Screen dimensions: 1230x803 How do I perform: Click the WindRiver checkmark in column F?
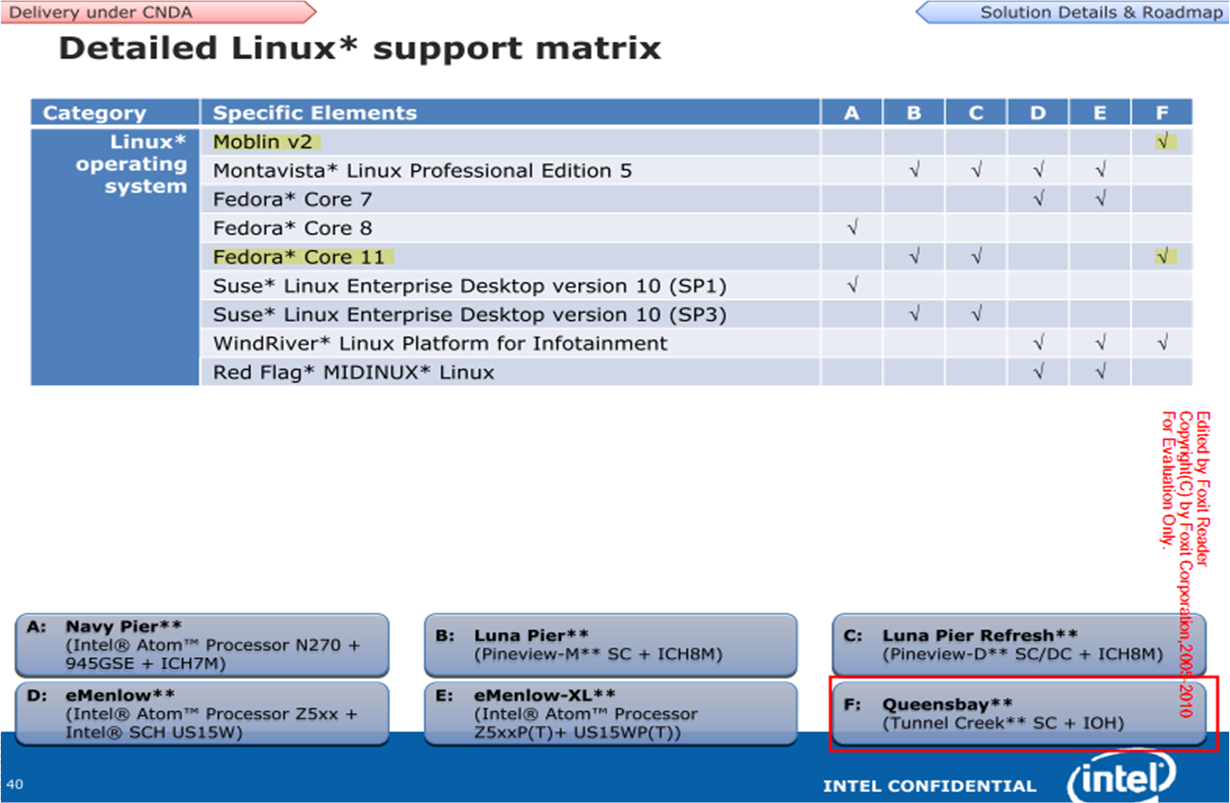point(1162,343)
